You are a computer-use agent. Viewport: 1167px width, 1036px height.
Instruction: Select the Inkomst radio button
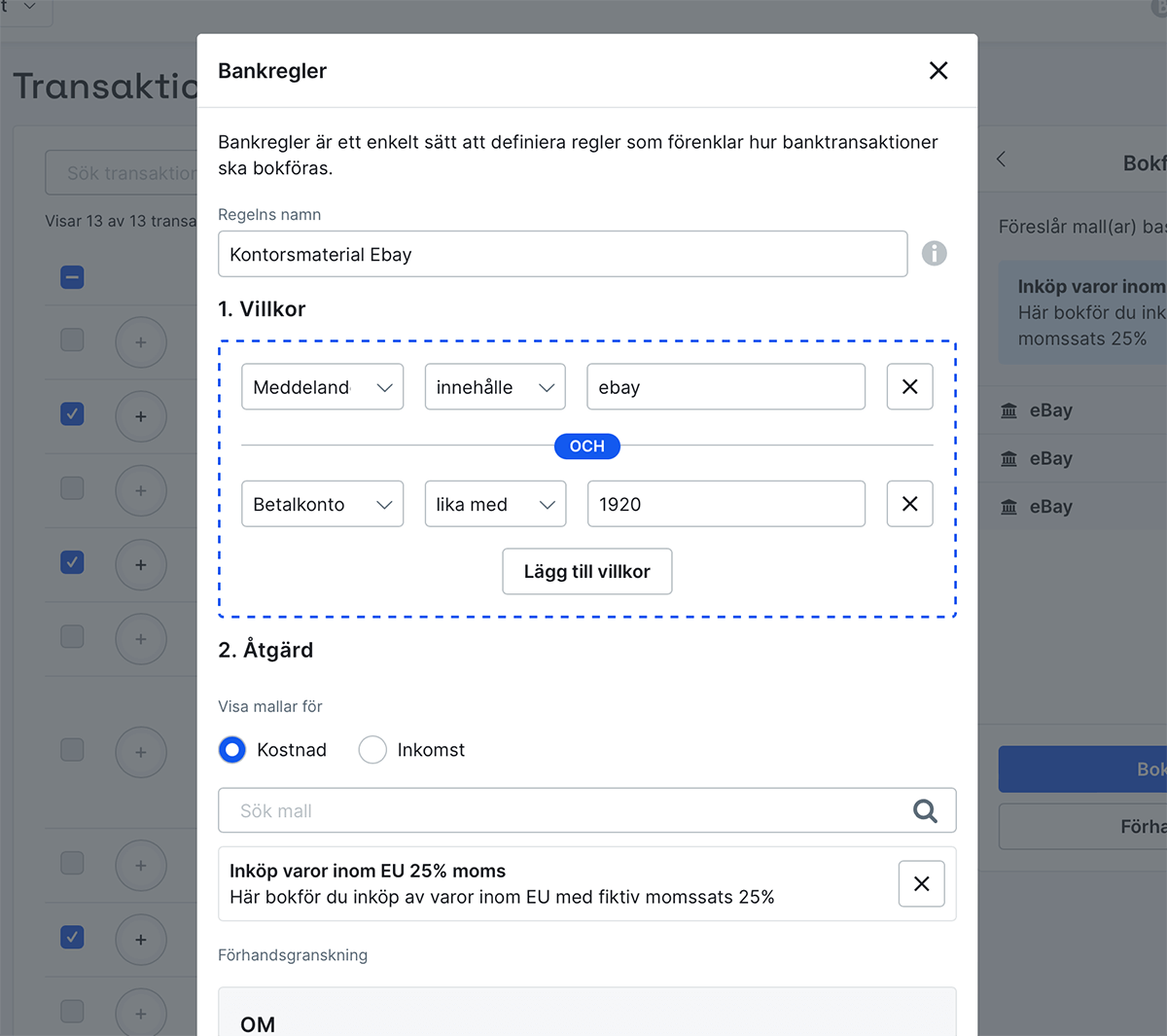[372, 750]
